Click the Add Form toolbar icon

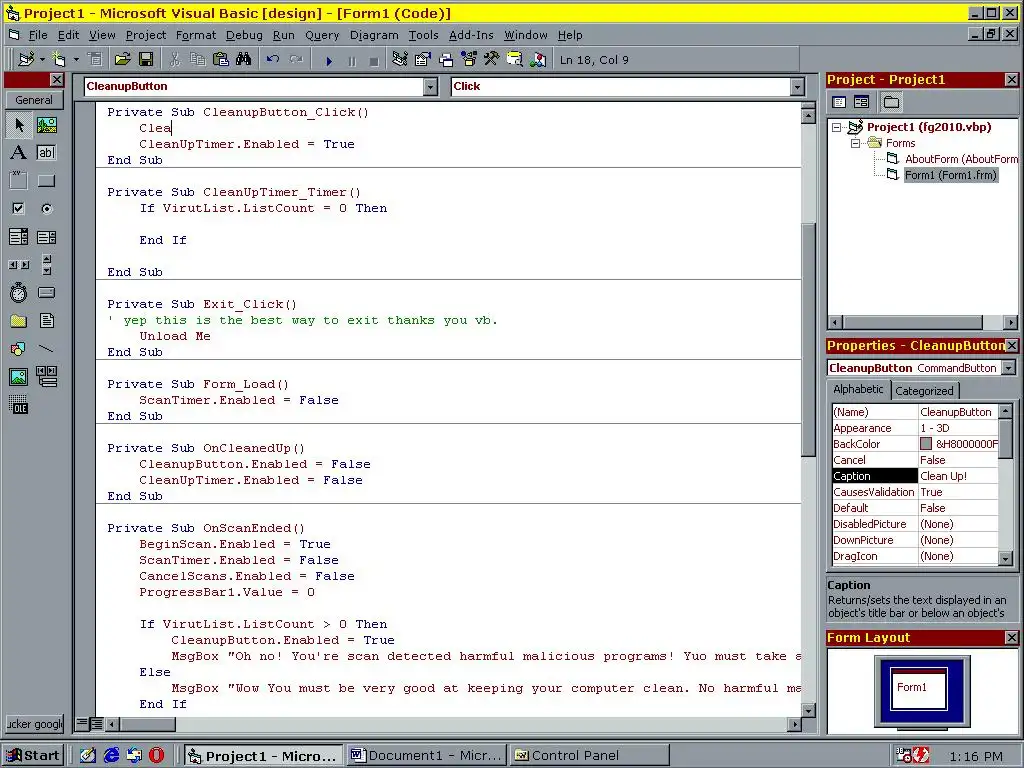click(x=59, y=59)
